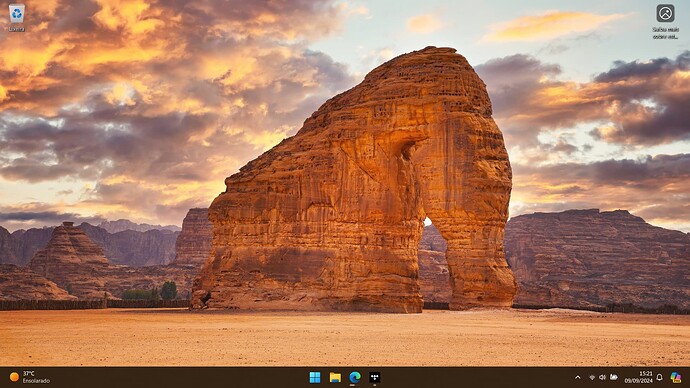Open notifications bell icon
This screenshot has height=388, width=690.
pos(660,377)
